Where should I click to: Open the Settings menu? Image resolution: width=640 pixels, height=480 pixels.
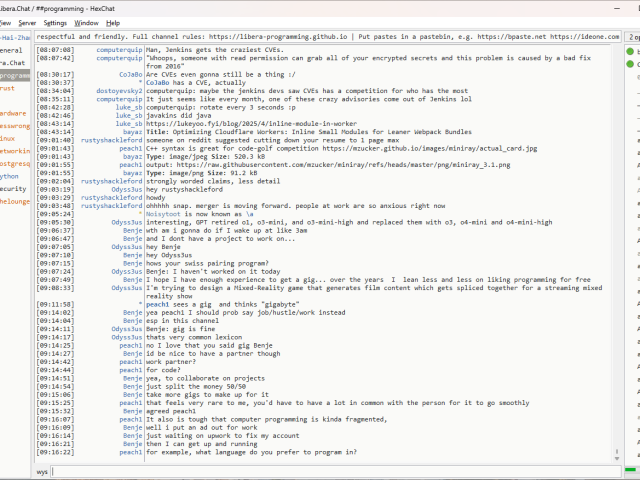point(55,22)
